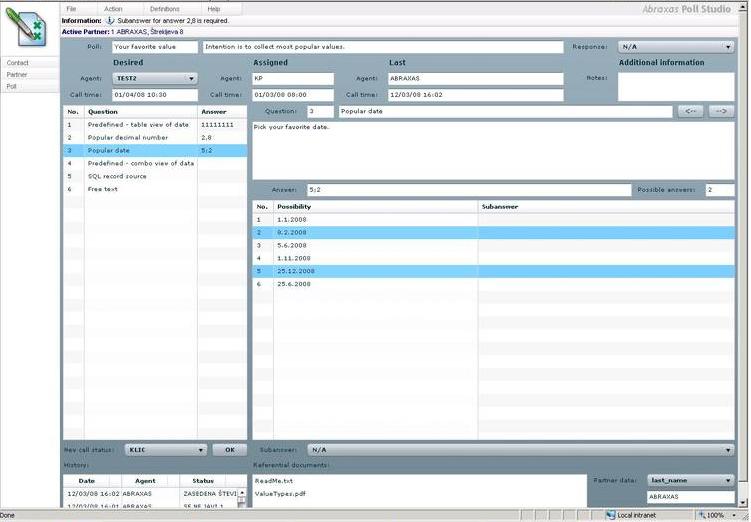Viewport: 751px width, 522px height.
Task: Click the Possibility column header
Action: [x=376, y=207]
